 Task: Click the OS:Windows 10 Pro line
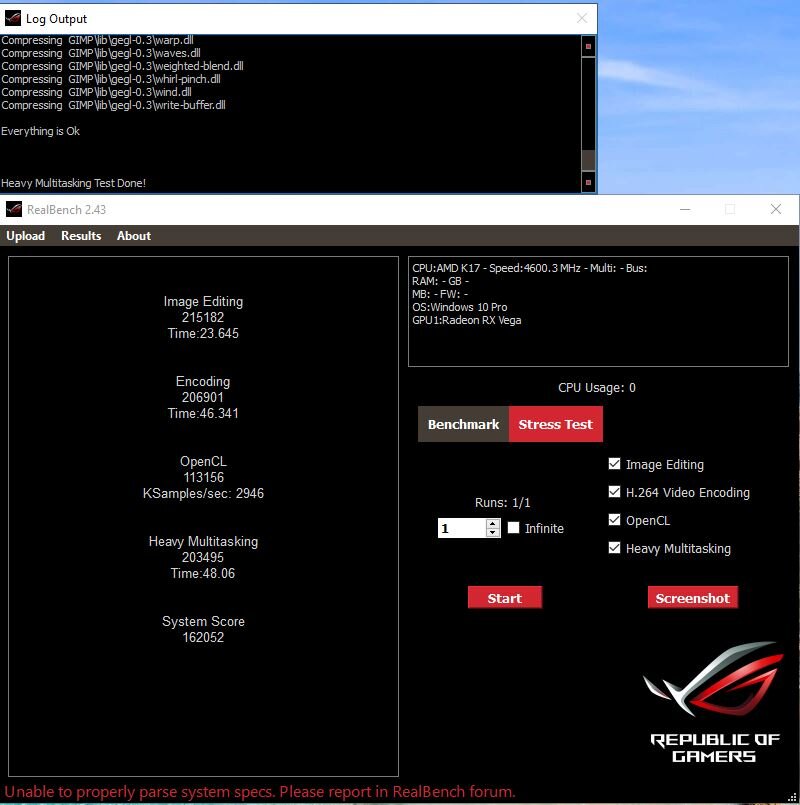click(460, 307)
